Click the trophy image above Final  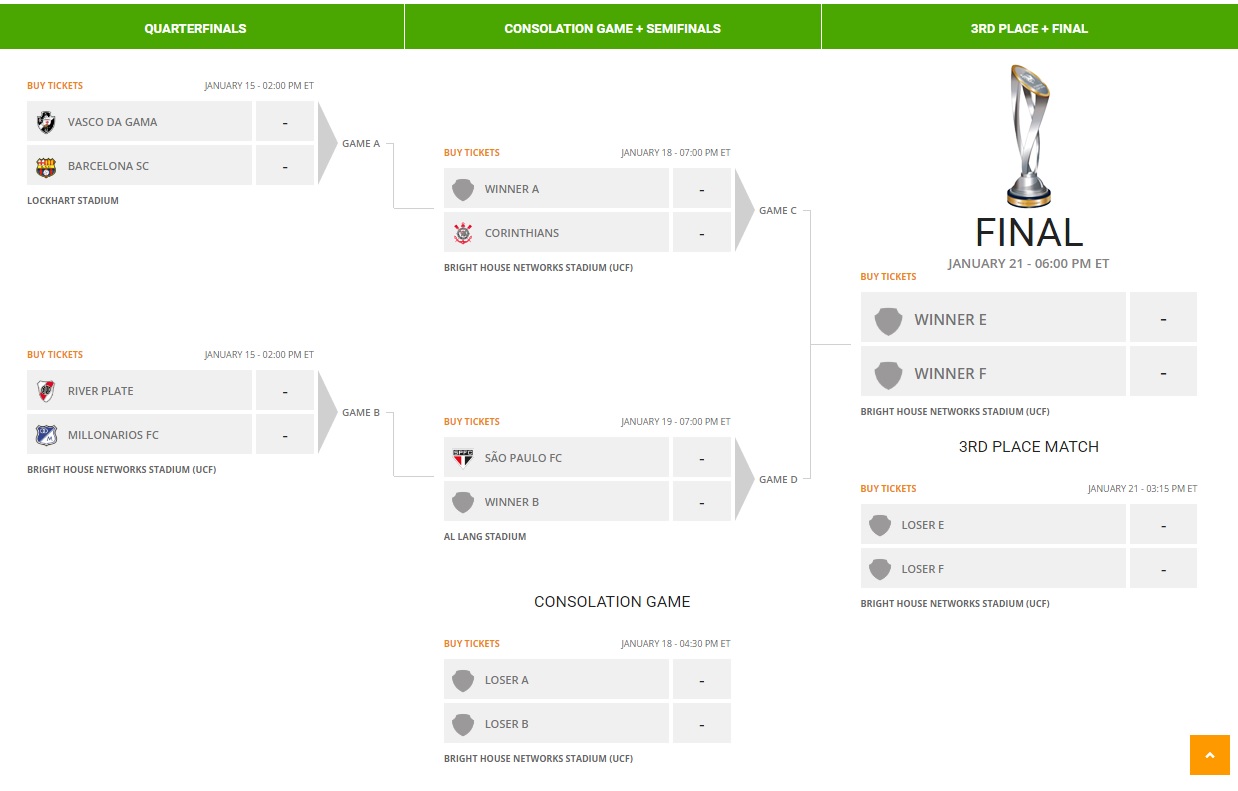tap(1028, 136)
